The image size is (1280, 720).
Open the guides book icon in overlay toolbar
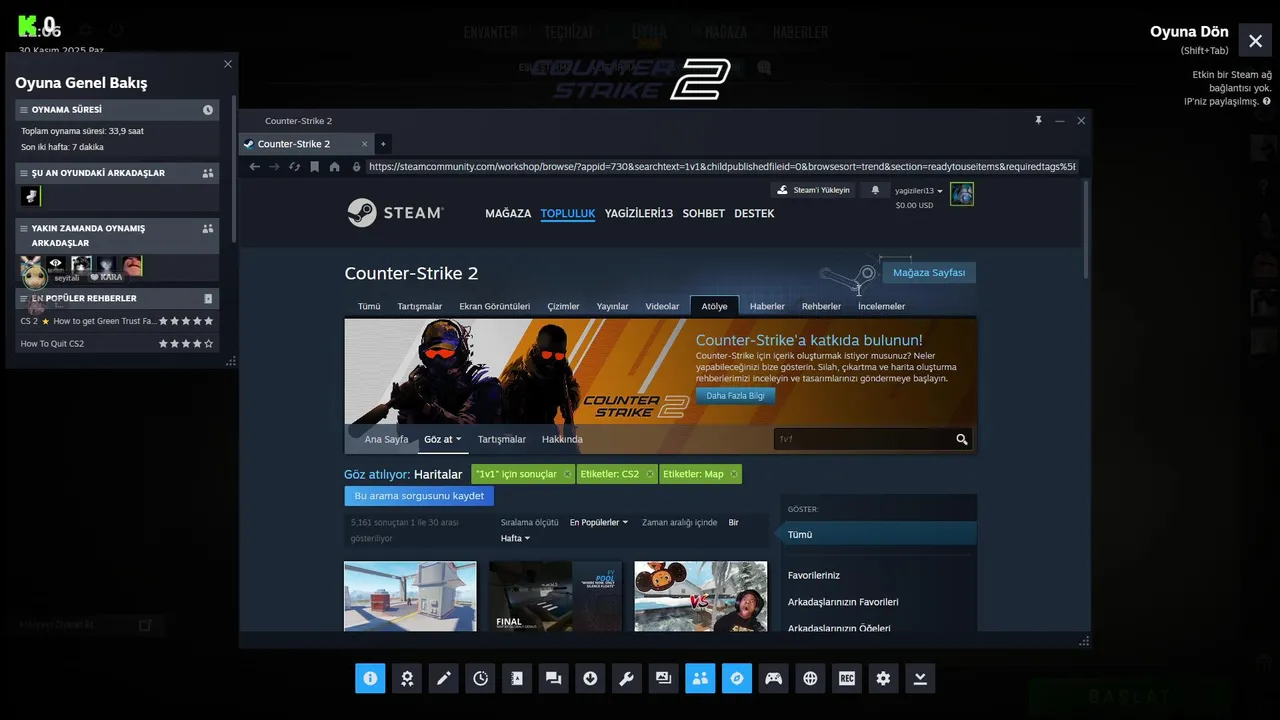click(517, 678)
